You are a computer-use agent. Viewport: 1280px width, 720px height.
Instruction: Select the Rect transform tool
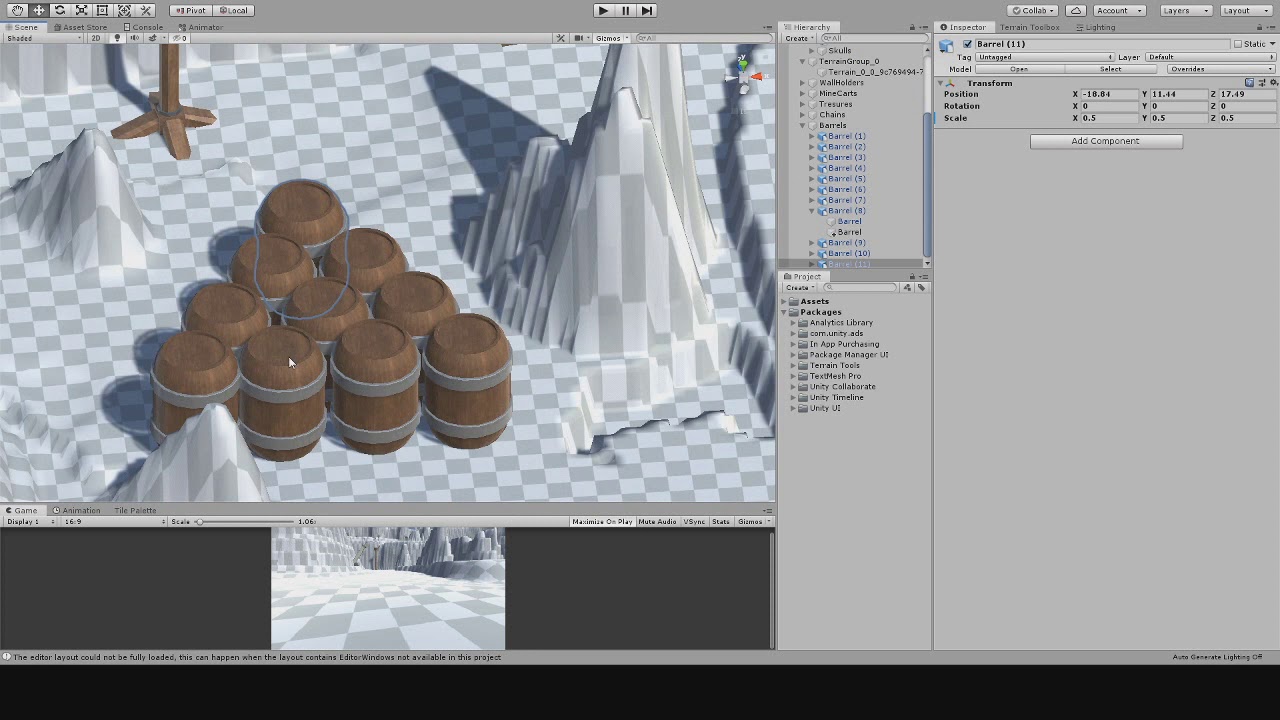click(102, 10)
